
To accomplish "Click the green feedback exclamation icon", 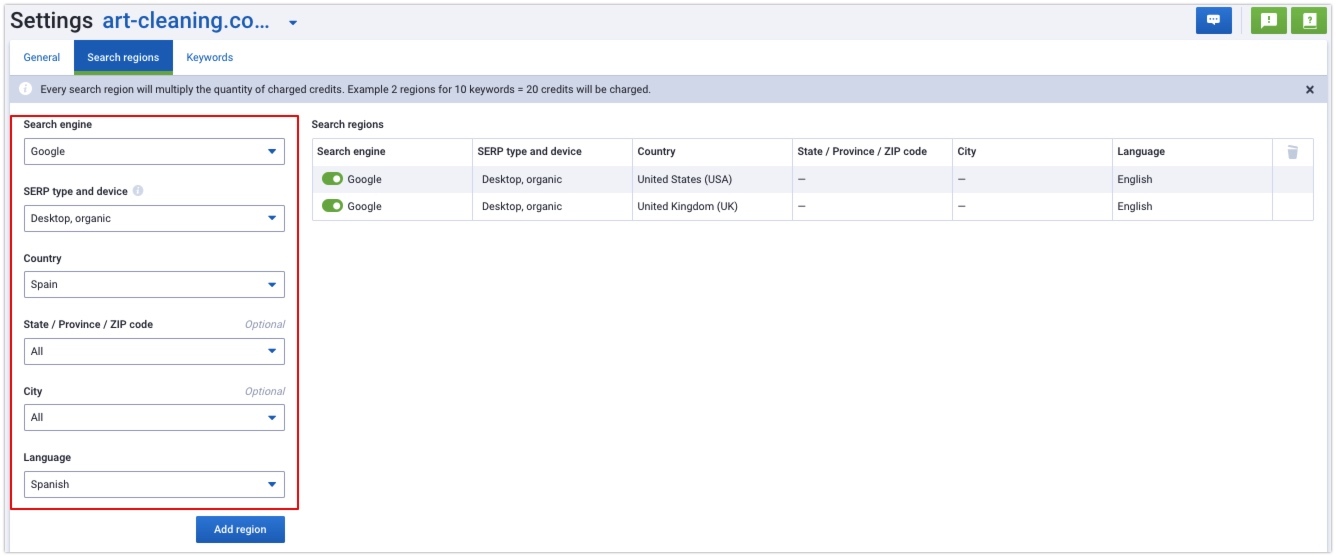I will coord(1268,20).
